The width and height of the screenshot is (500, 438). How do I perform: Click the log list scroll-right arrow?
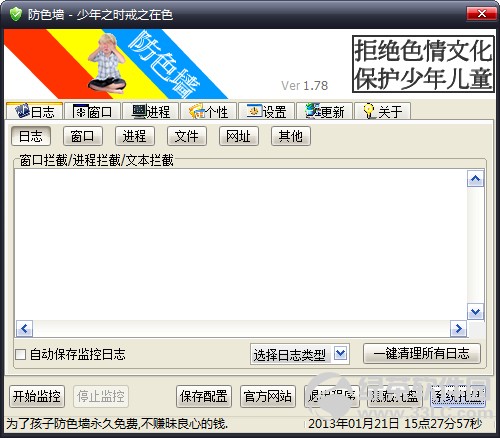point(458,329)
